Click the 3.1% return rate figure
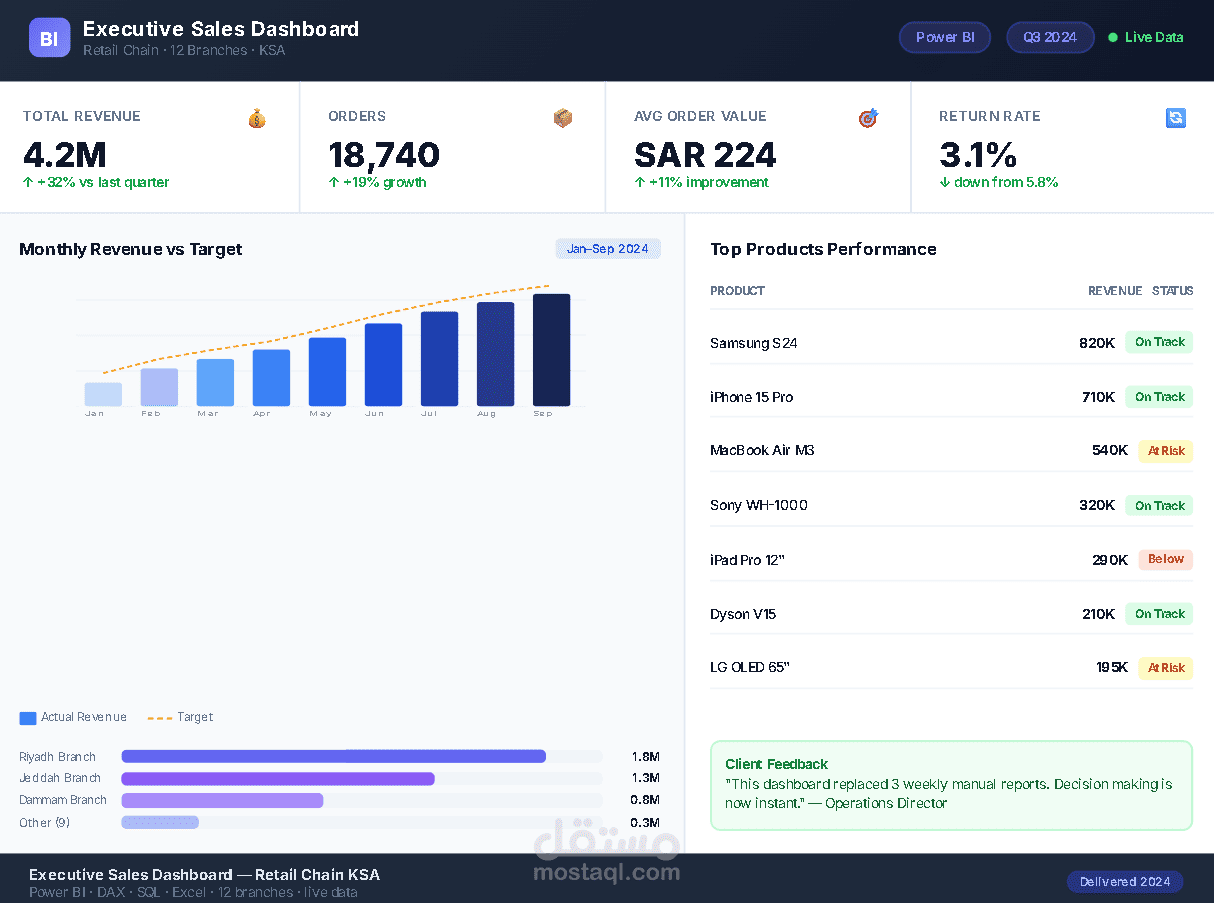This screenshot has width=1214, height=903. click(x=978, y=155)
